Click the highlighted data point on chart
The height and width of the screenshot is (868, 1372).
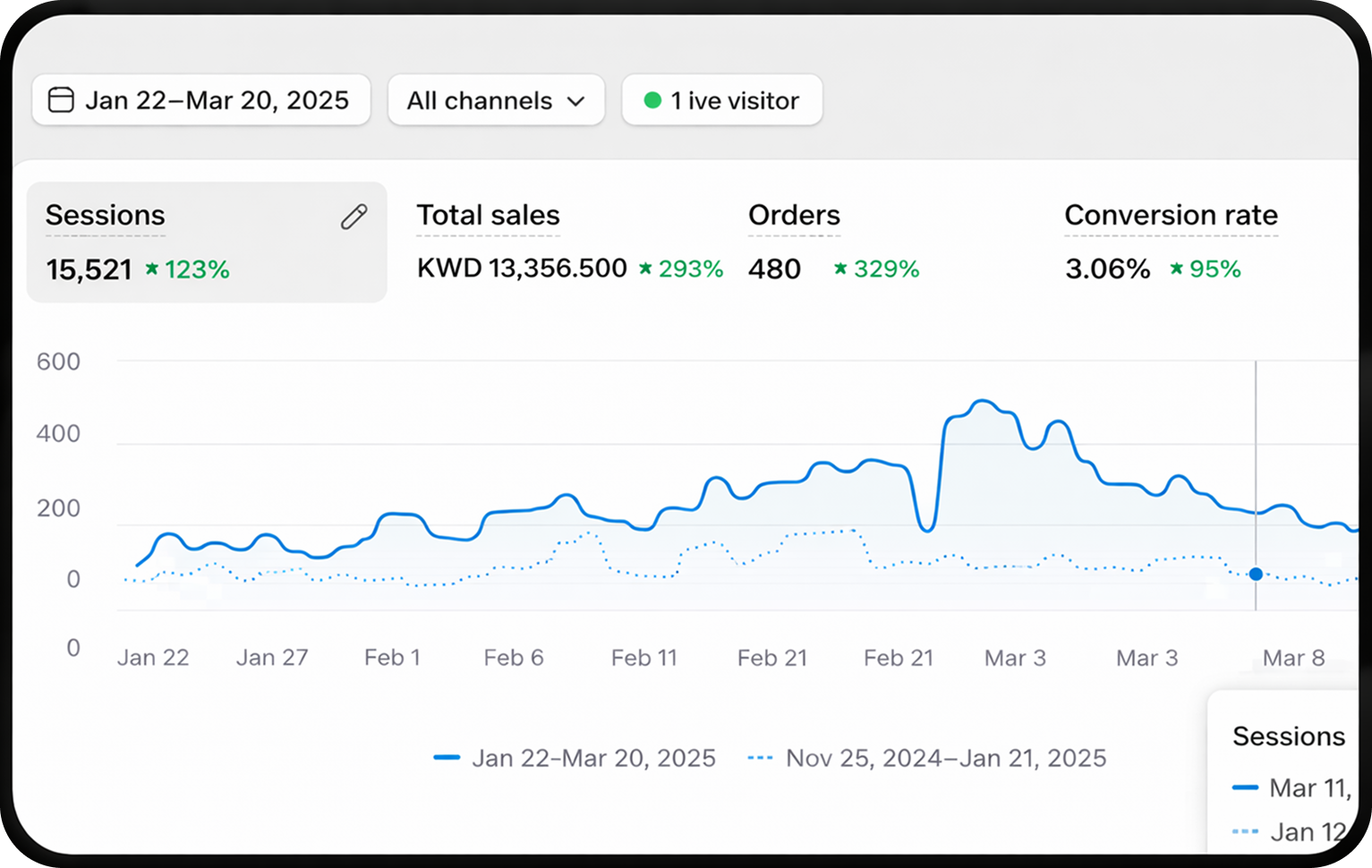click(x=1256, y=574)
